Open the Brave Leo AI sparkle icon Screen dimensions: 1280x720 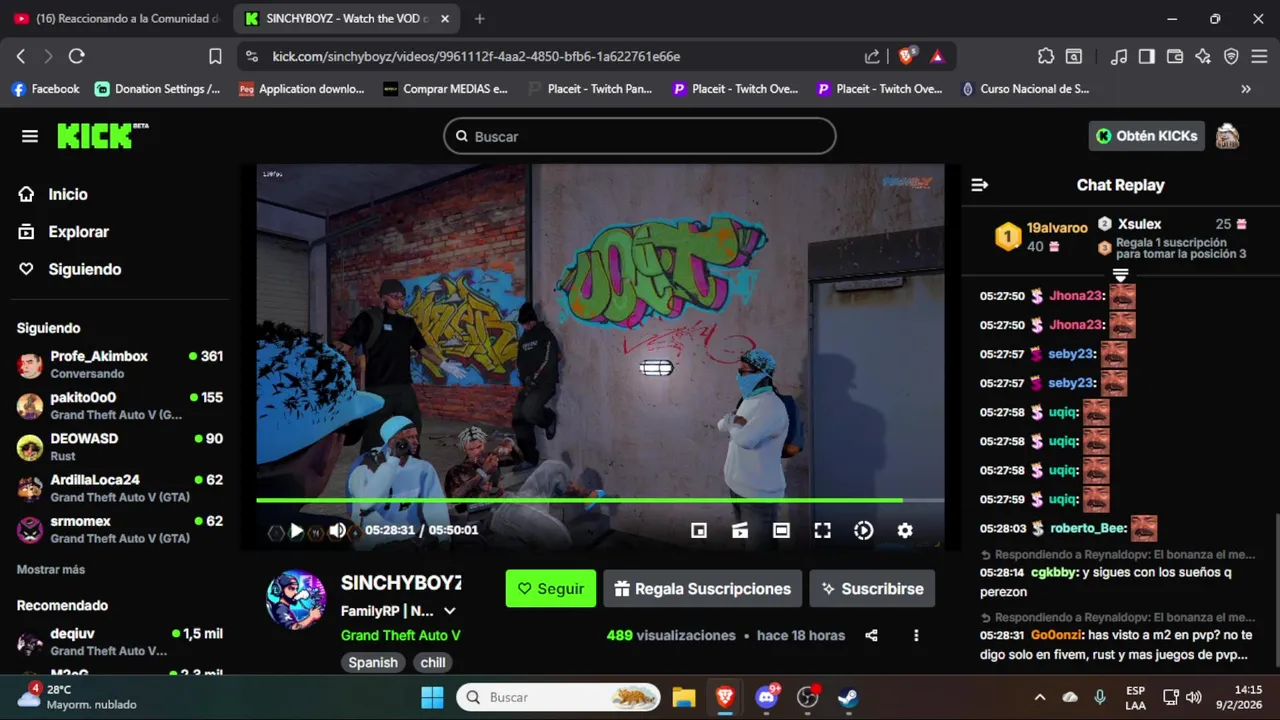pyautogui.click(x=1203, y=57)
